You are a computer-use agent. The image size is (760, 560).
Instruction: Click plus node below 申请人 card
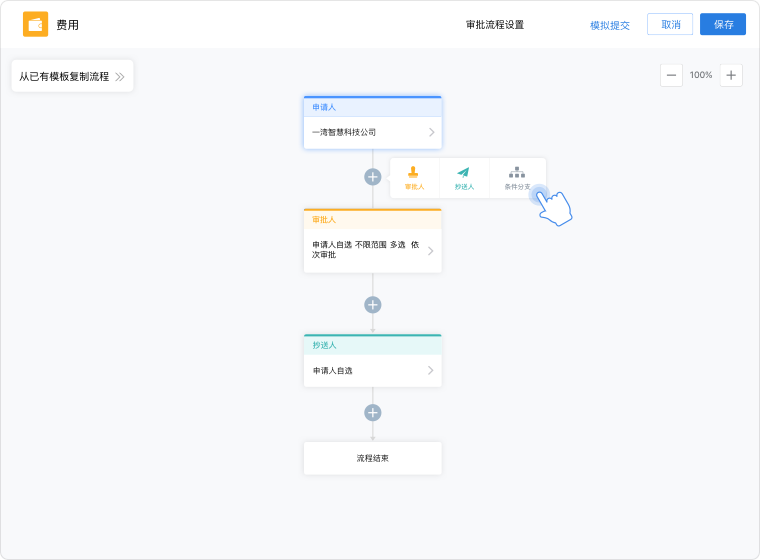pyautogui.click(x=373, y=177)
